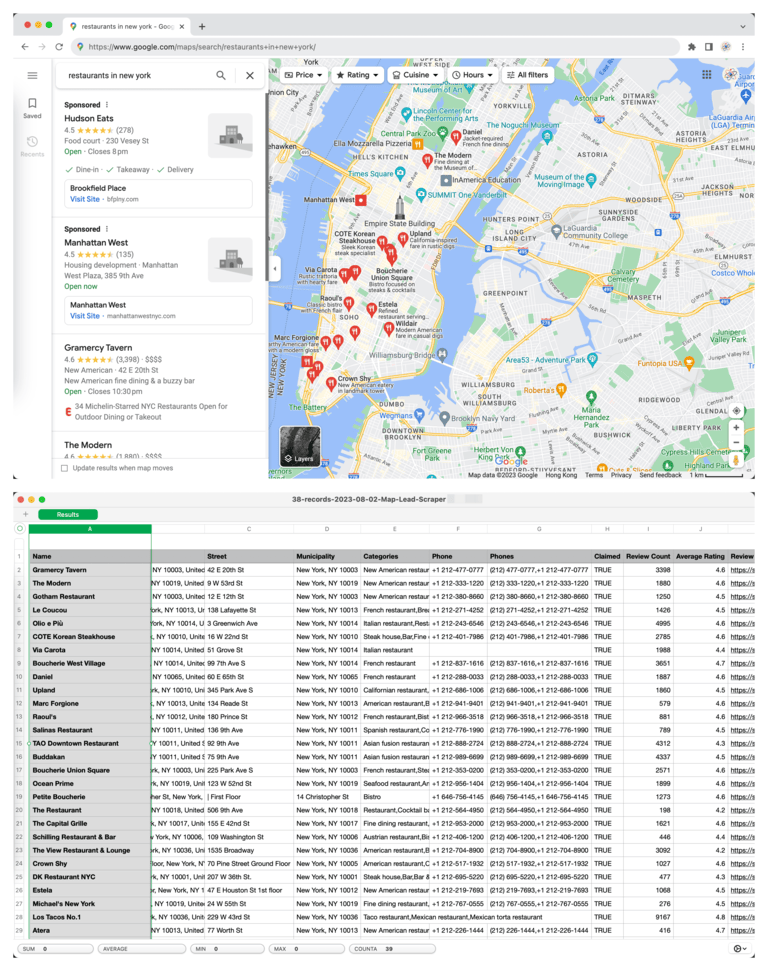768x971 pixels.
Task: Click the restaurants in new york search field
Action: 136,76
